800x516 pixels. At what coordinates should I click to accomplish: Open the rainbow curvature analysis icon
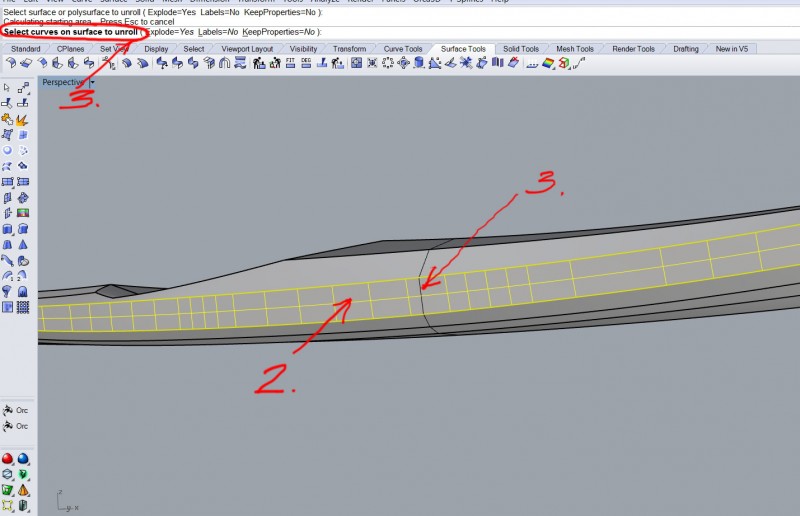tap(548, 63)
